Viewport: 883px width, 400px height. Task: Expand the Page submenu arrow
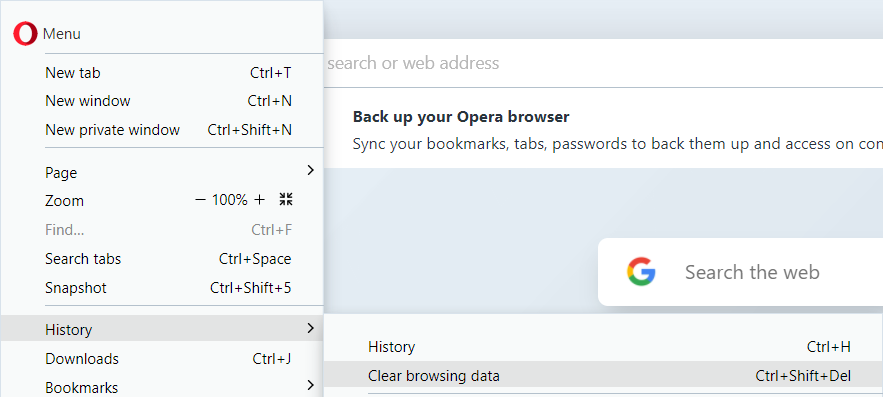pos(310,170)
